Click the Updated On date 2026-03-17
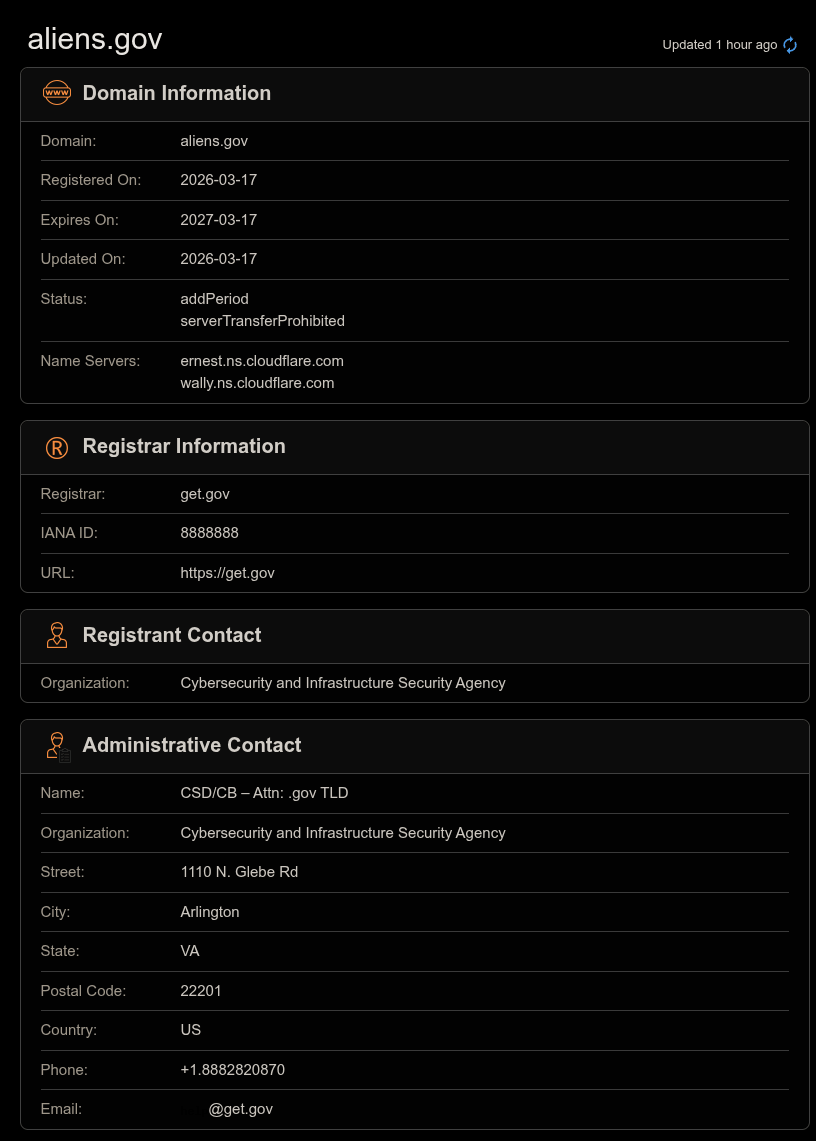 click(x=218, y=259)
